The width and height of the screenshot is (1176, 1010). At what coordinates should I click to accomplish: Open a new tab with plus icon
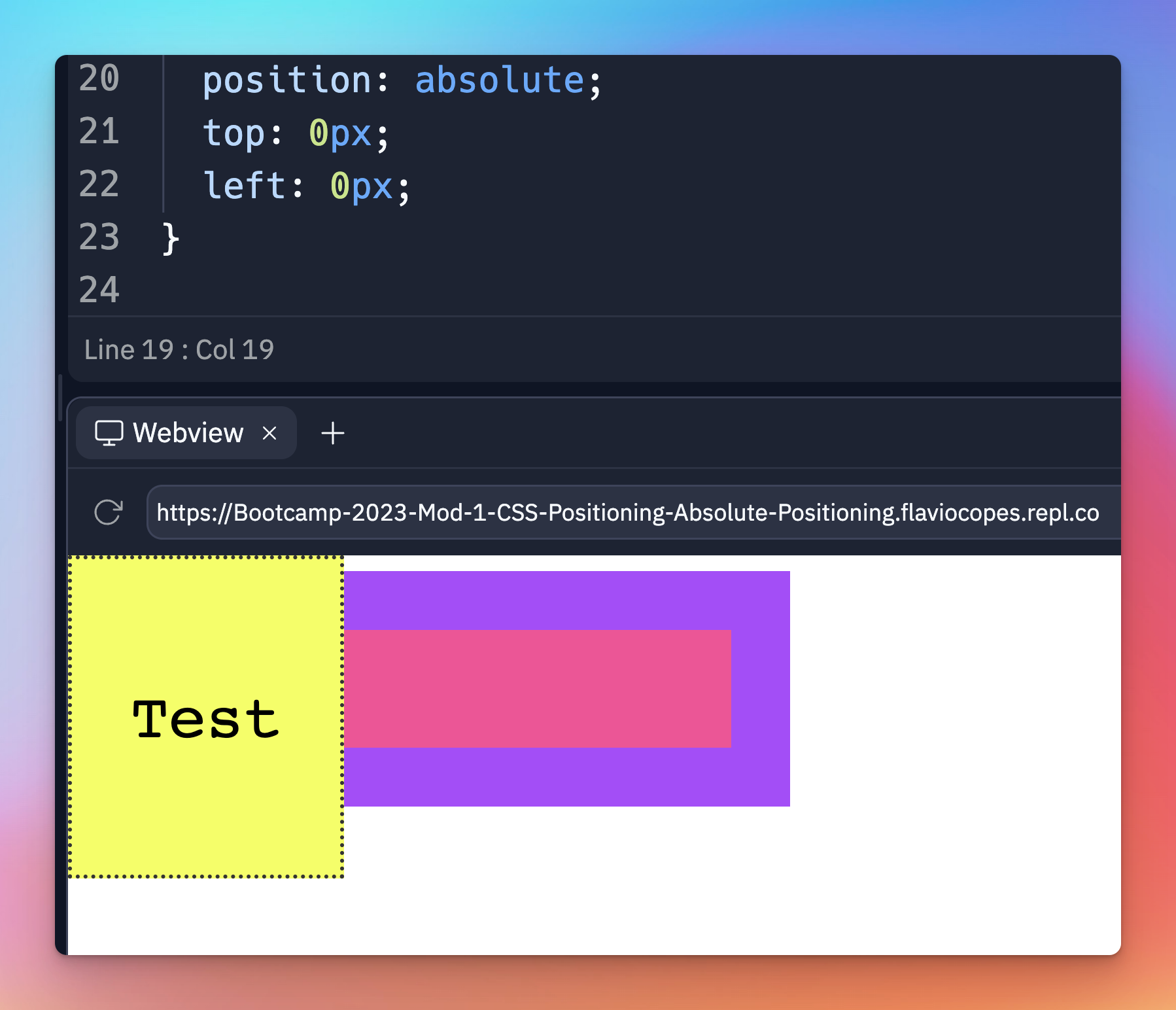tap(332, 433)
